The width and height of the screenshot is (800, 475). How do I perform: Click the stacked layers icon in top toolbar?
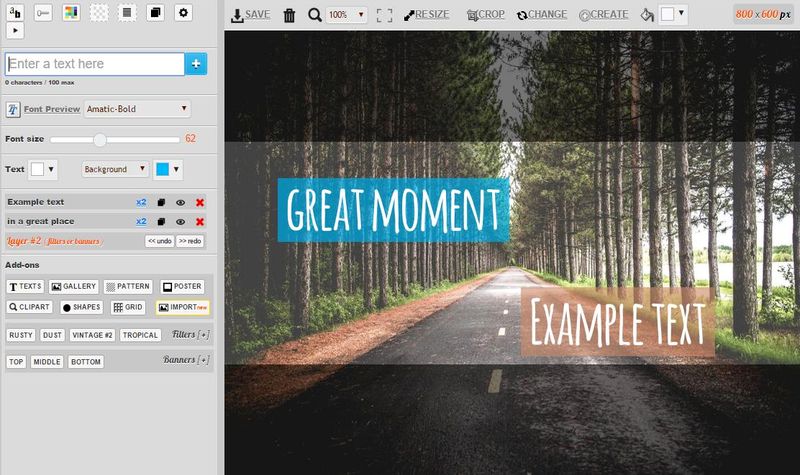pos(155,13)
